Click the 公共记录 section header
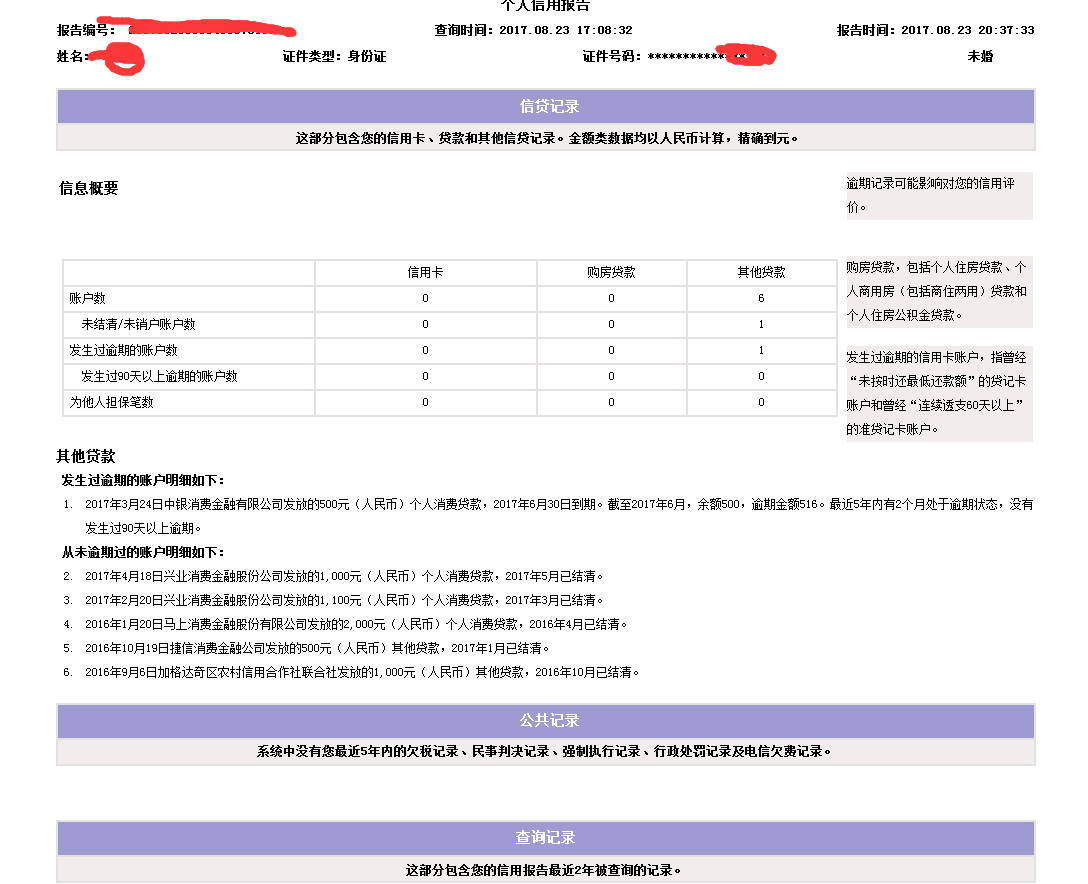 [x=545, y=720]
